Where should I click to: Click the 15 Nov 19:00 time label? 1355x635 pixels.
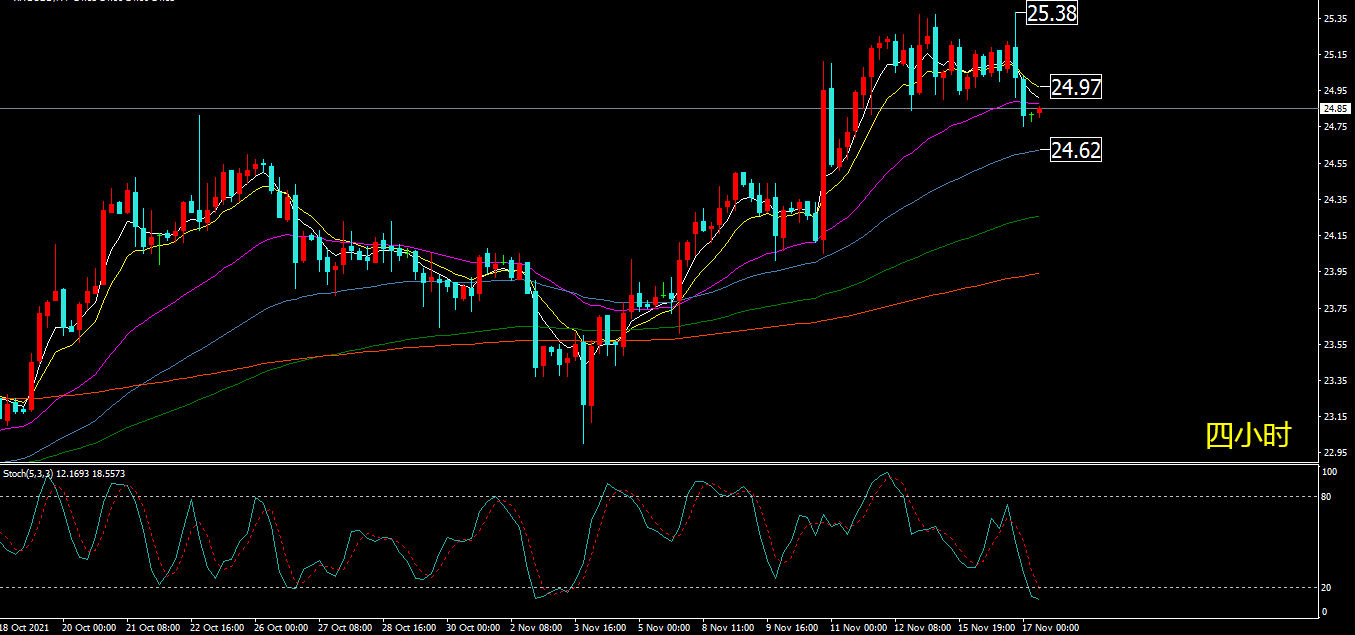click(x=986, y=627)
